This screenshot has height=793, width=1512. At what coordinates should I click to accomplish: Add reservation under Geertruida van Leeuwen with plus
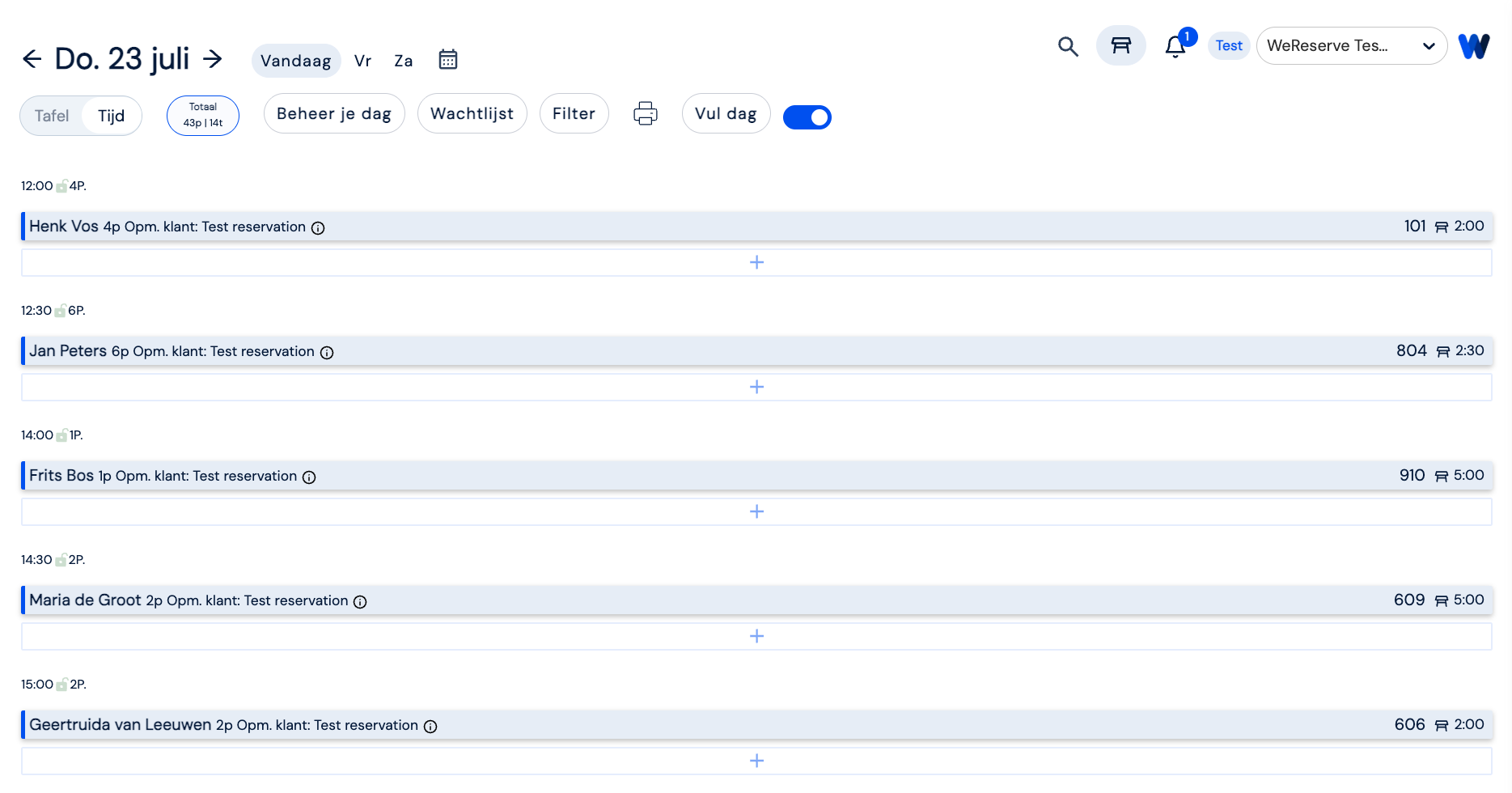[756, 761]
